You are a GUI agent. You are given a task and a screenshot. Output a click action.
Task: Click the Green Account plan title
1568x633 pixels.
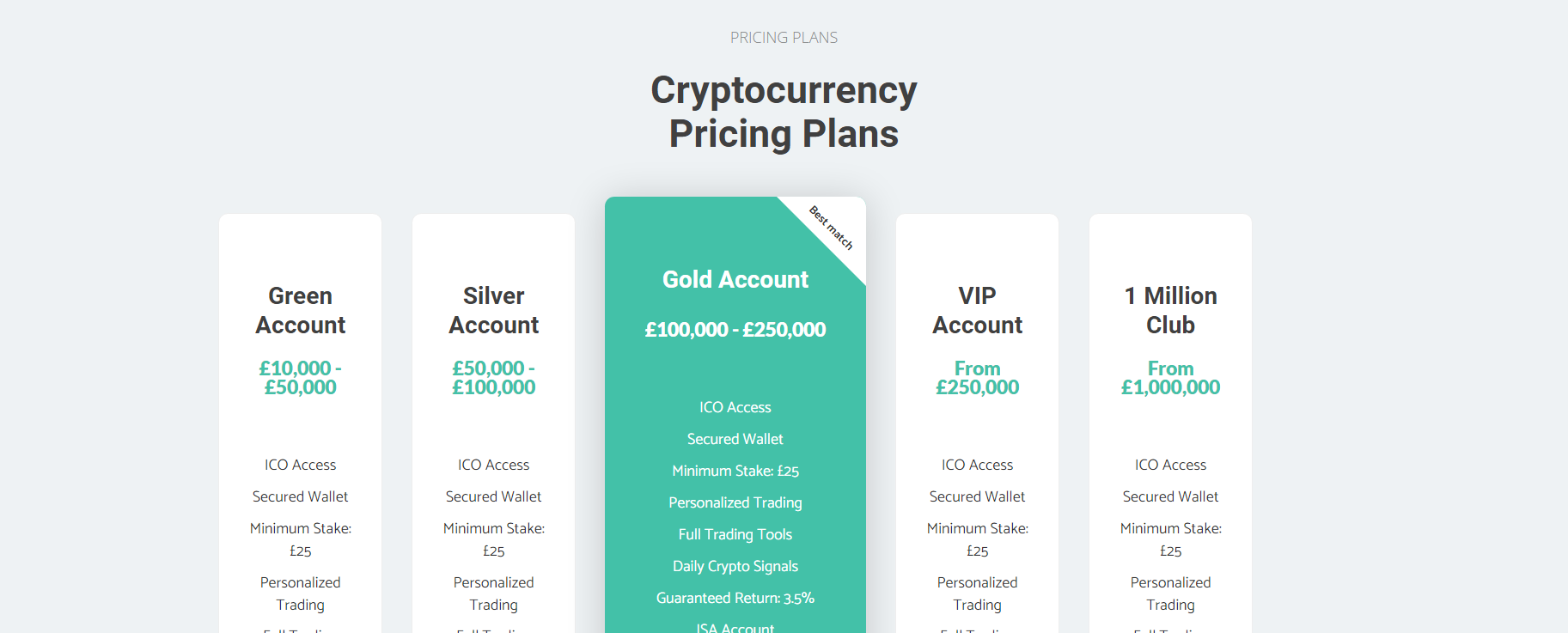tap(300, 310)
